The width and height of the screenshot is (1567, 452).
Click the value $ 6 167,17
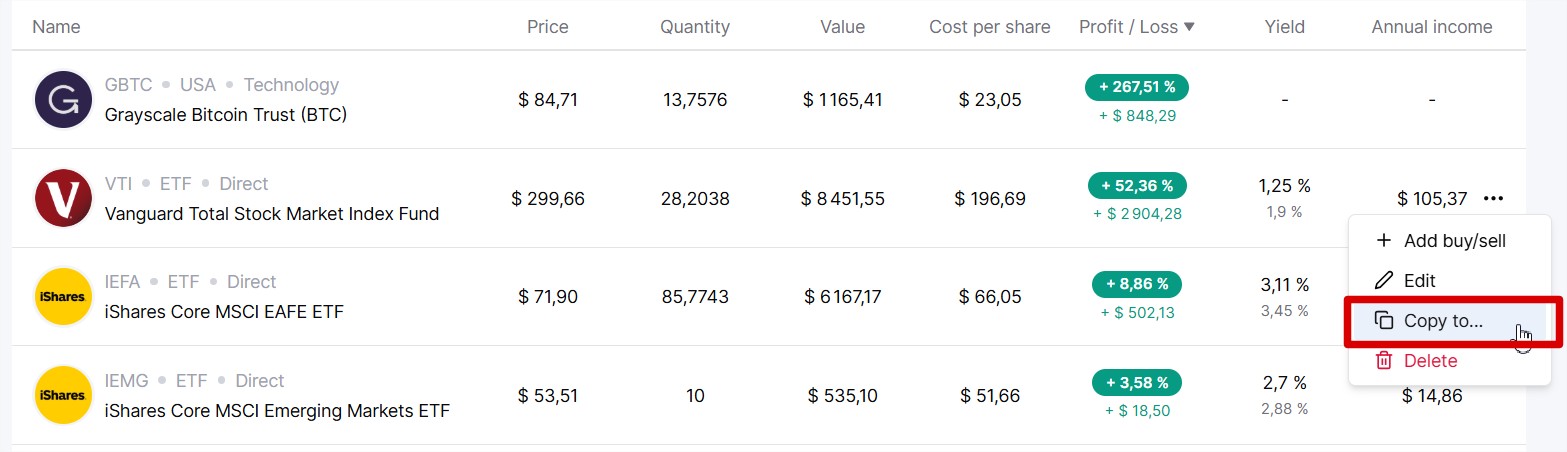(x=842, y=297)
